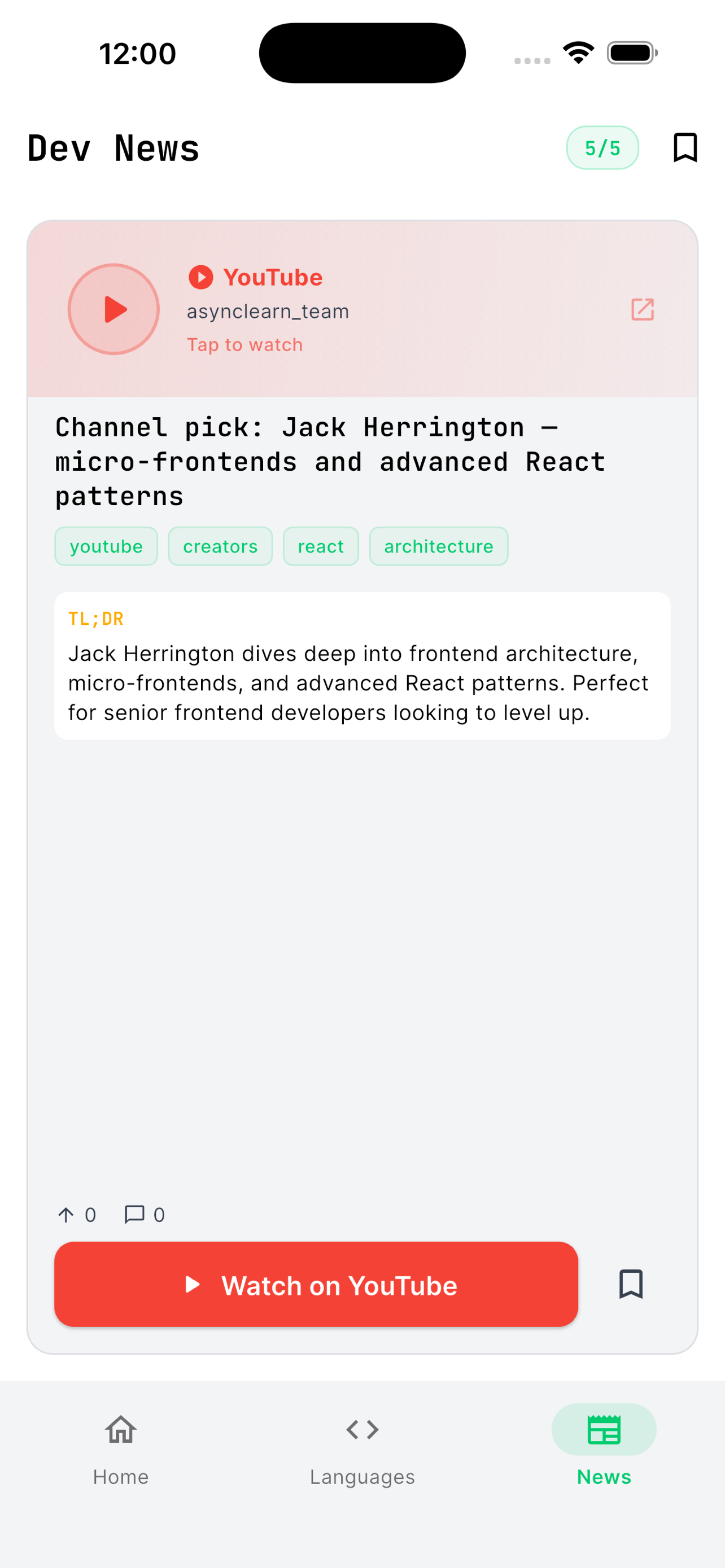Open the video with the external link icon

coord(642,309)
